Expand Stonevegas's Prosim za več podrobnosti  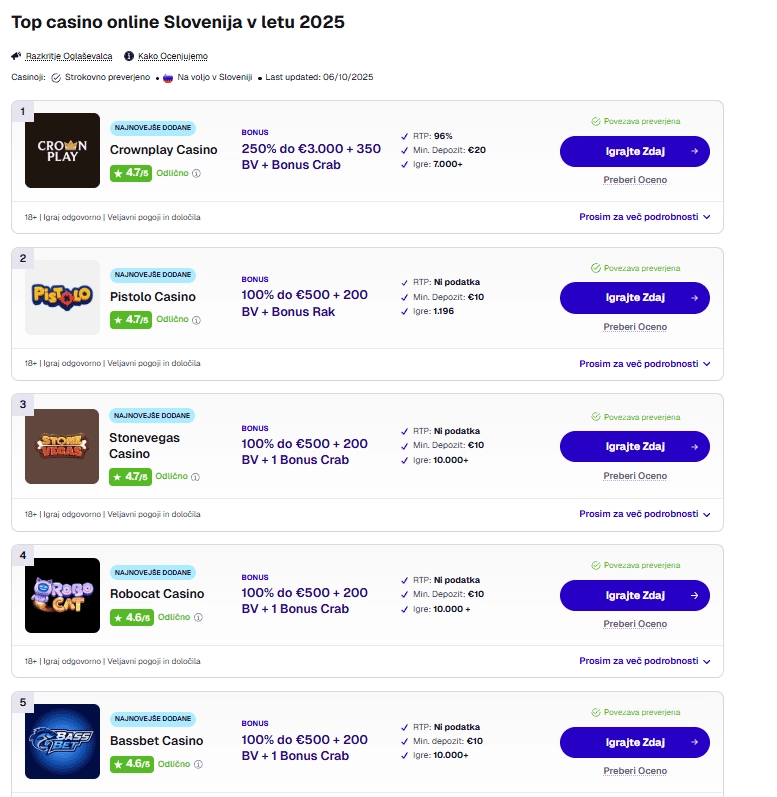644,514
